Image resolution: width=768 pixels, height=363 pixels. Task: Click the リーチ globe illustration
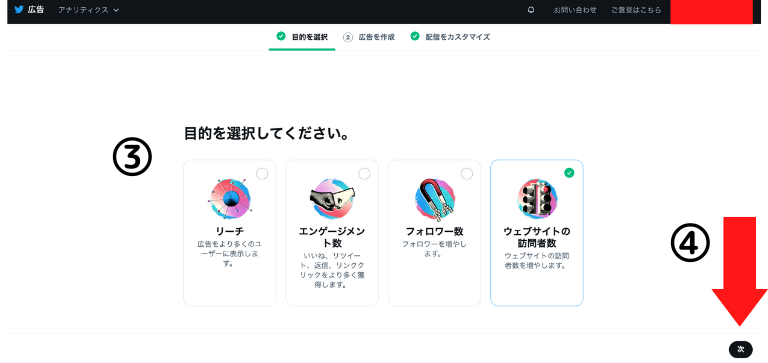coord(230,199)
